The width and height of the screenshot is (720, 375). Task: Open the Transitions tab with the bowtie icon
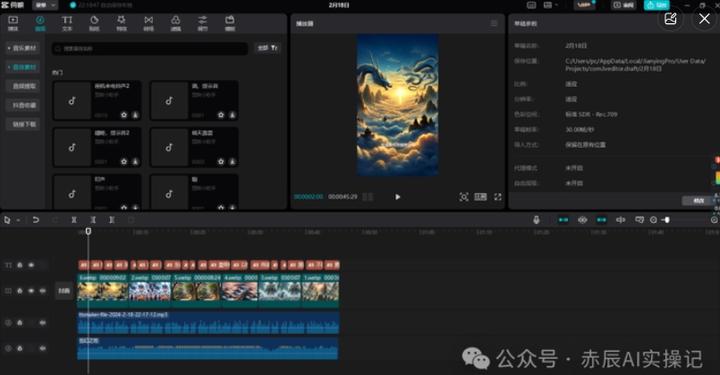148,23
